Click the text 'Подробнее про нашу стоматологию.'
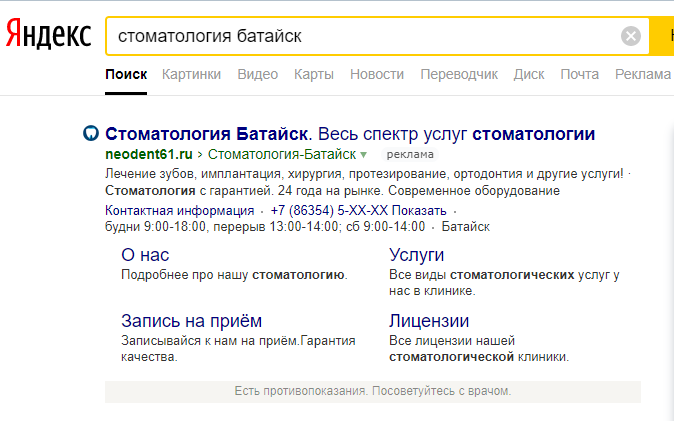674x421 pixels. [234, 275]
